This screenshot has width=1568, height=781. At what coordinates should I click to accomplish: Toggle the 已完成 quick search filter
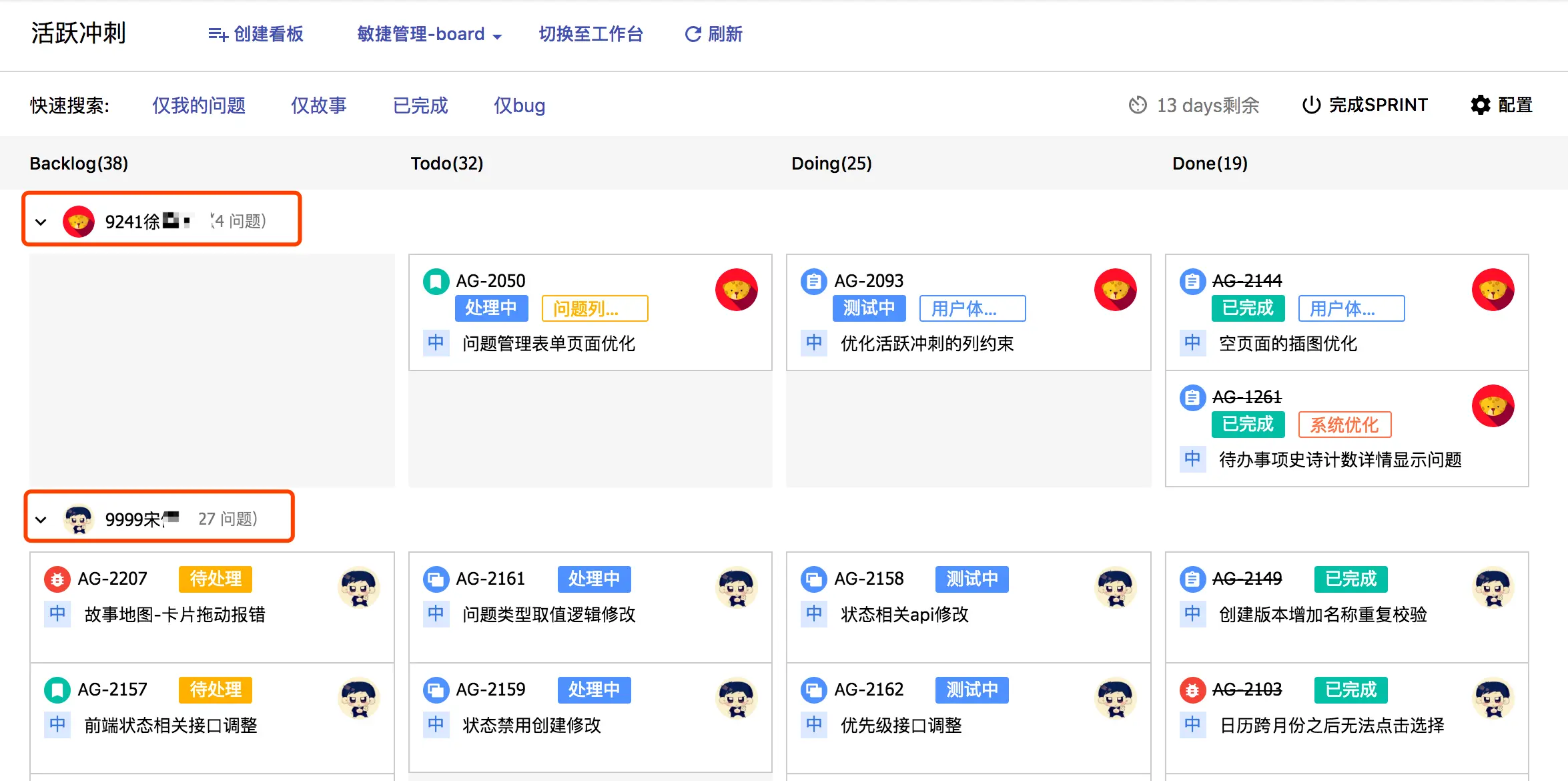point(420,105)
